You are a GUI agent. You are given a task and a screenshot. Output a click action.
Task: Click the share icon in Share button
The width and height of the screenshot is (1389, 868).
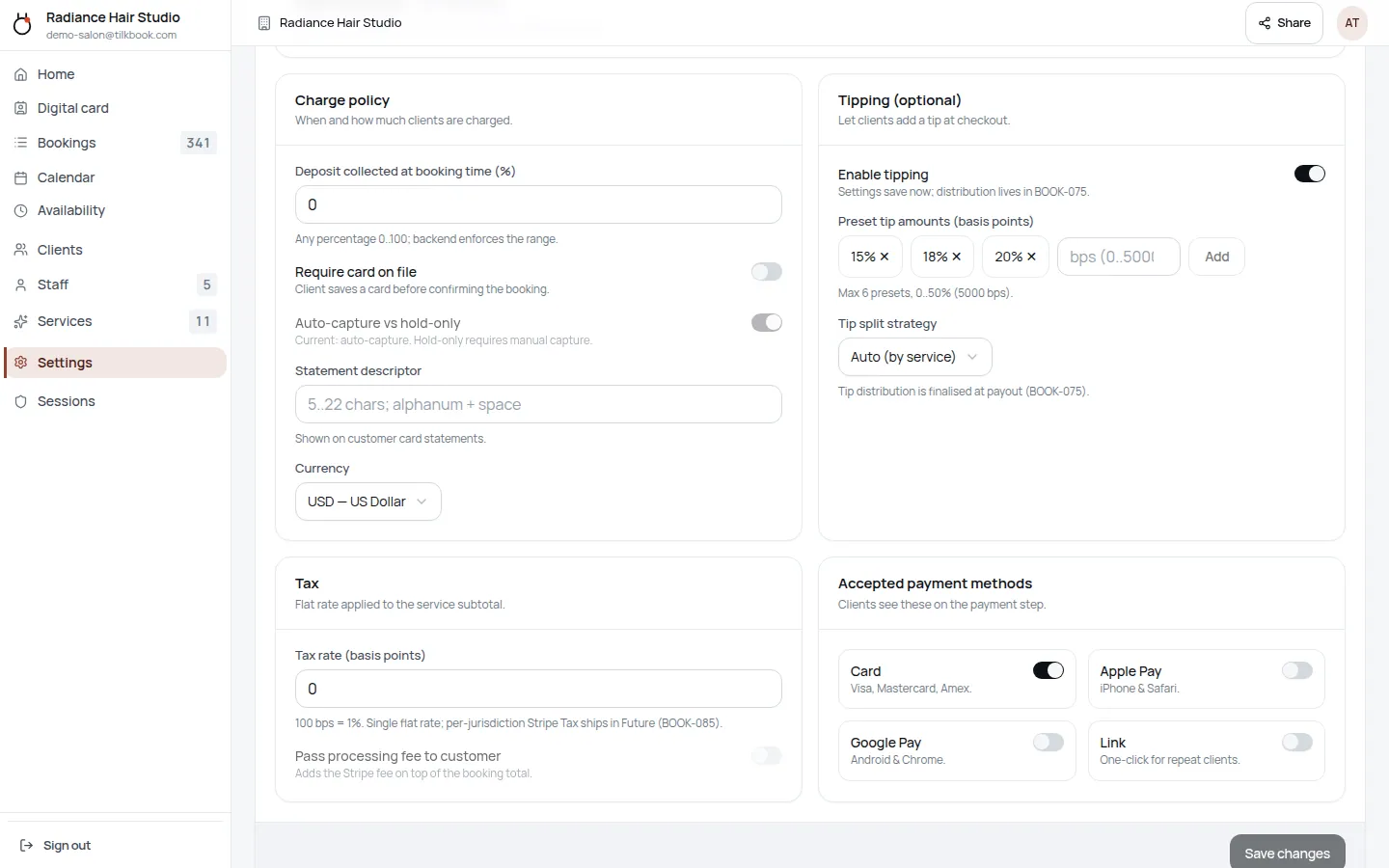click(x=1265, y=23)
